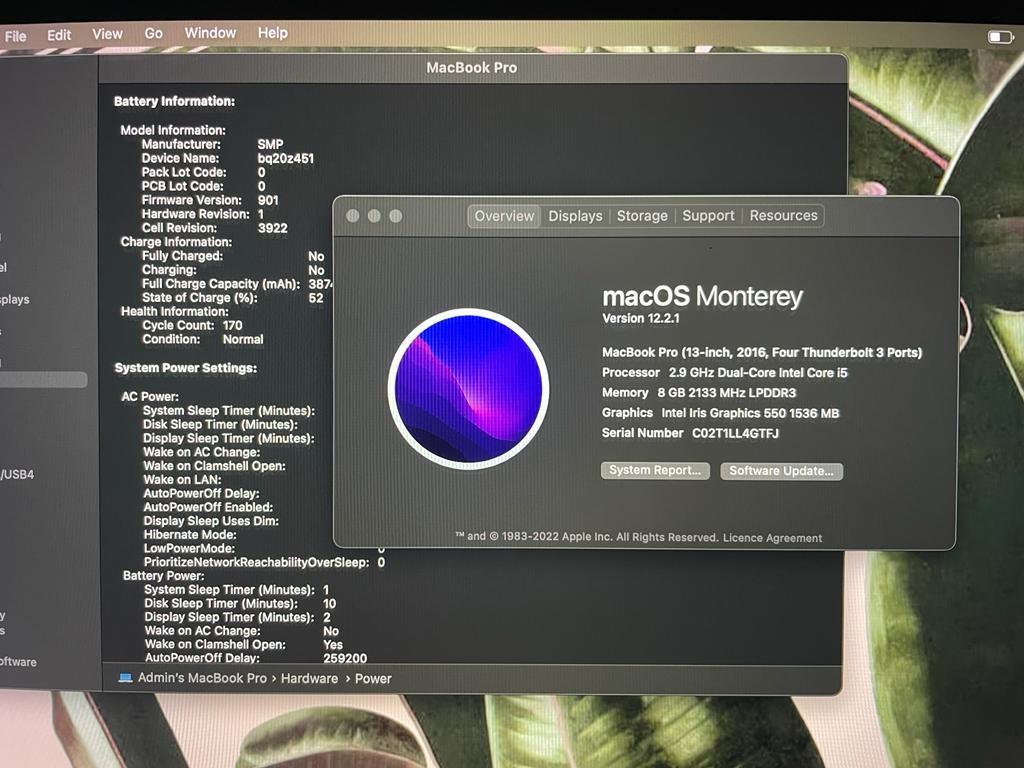
Task: Click the Health Information label
Action: coord(174,312)
